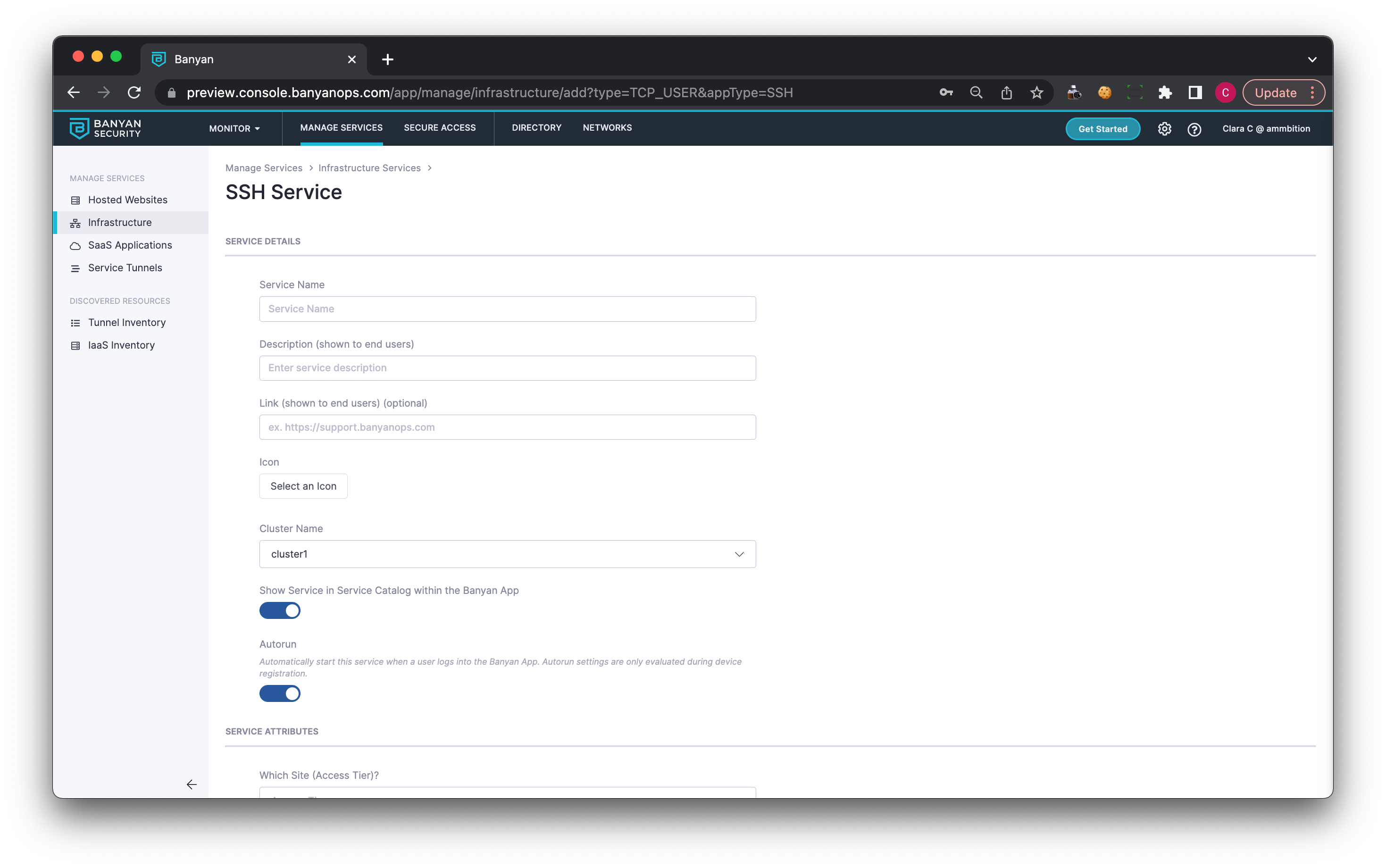Click the Hosted Websites sidebar icon
The height and width of the screenshot is (868, 1386).
click(x=75, y=200)
